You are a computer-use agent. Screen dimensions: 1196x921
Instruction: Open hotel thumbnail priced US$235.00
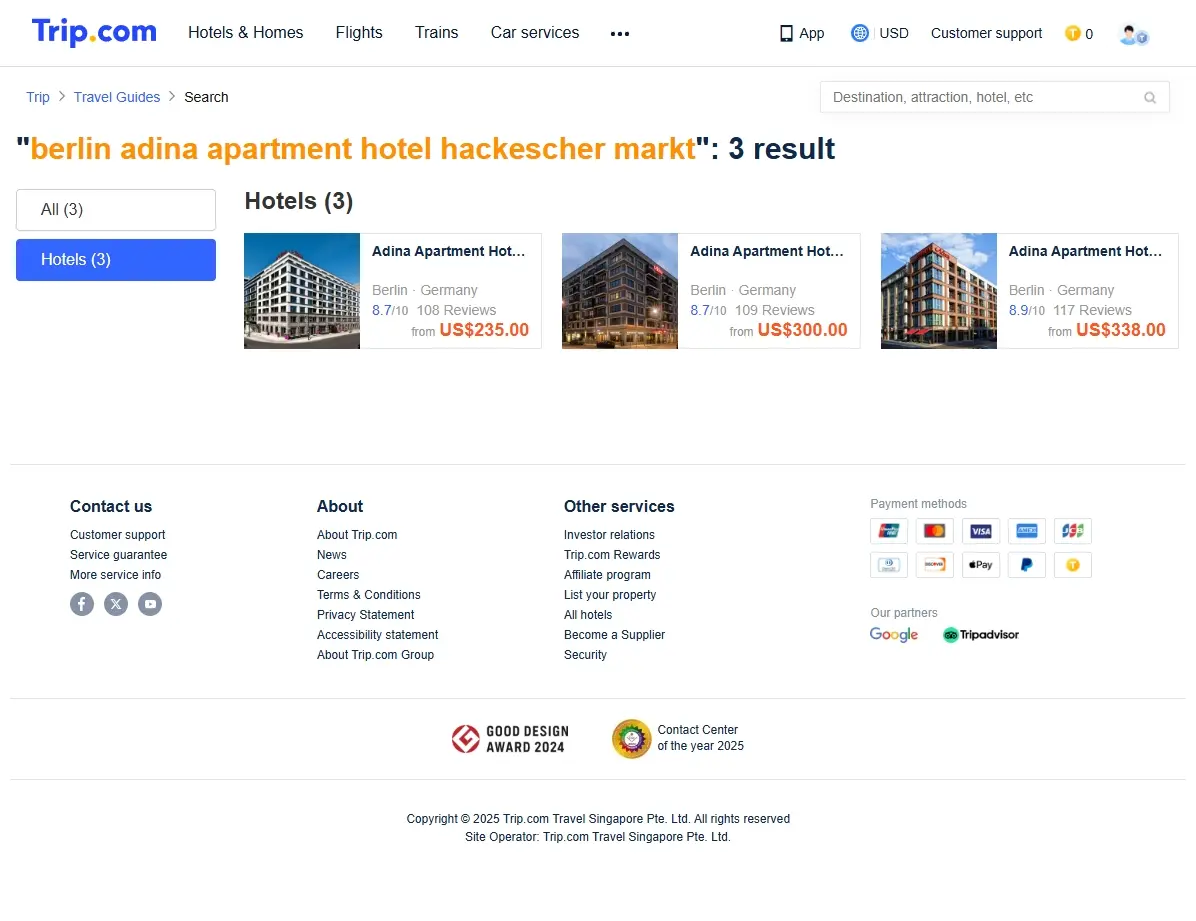302,291
